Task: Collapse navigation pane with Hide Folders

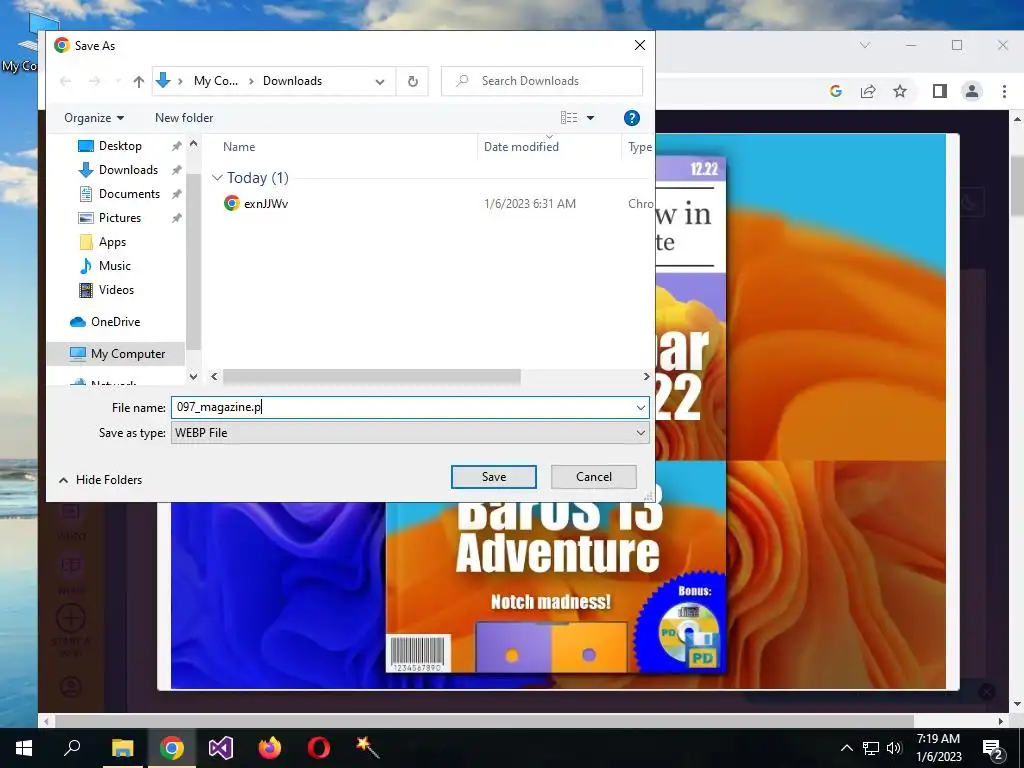Action: [x=101, y=480]
